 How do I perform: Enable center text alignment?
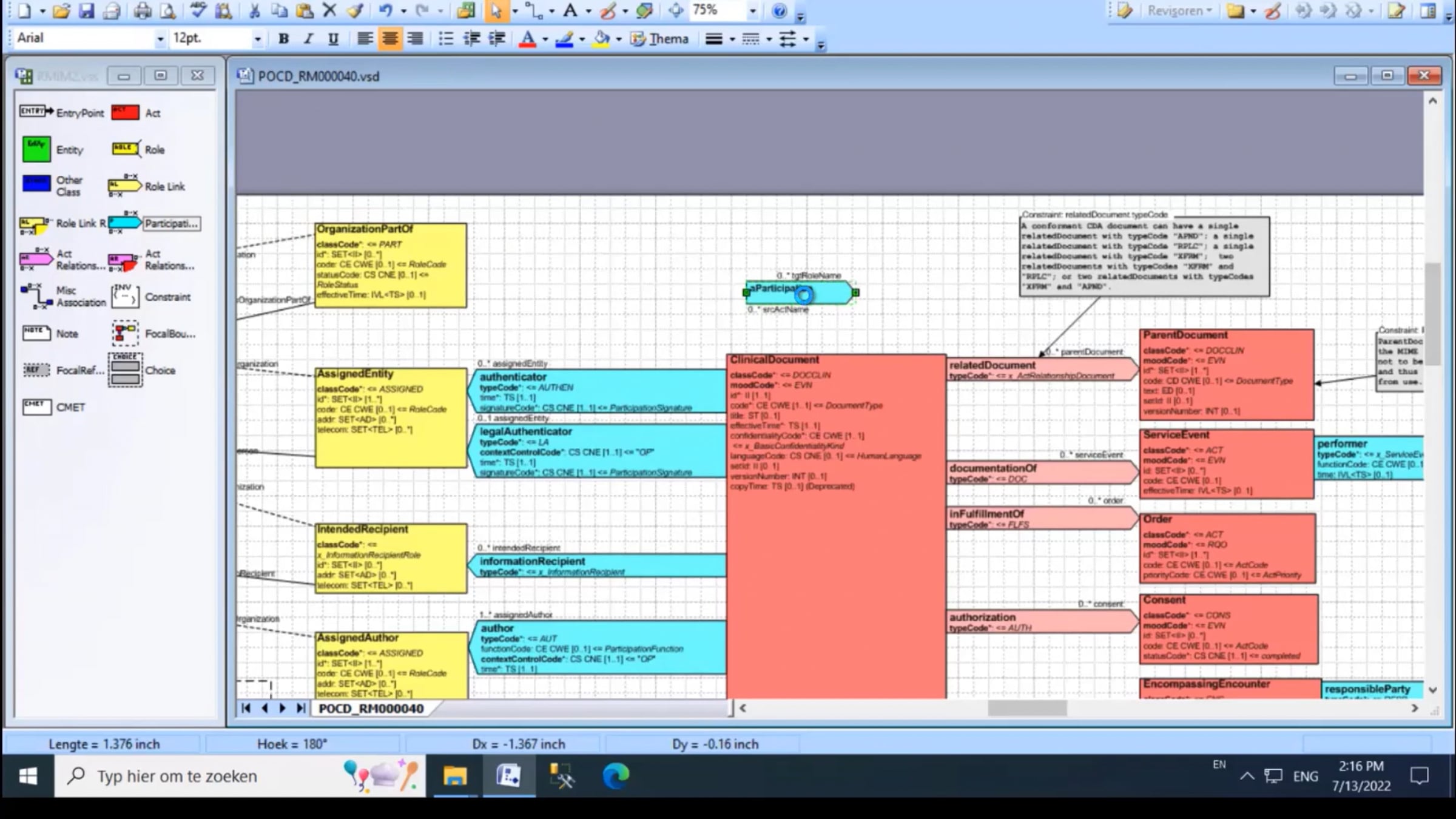[390, 39]
